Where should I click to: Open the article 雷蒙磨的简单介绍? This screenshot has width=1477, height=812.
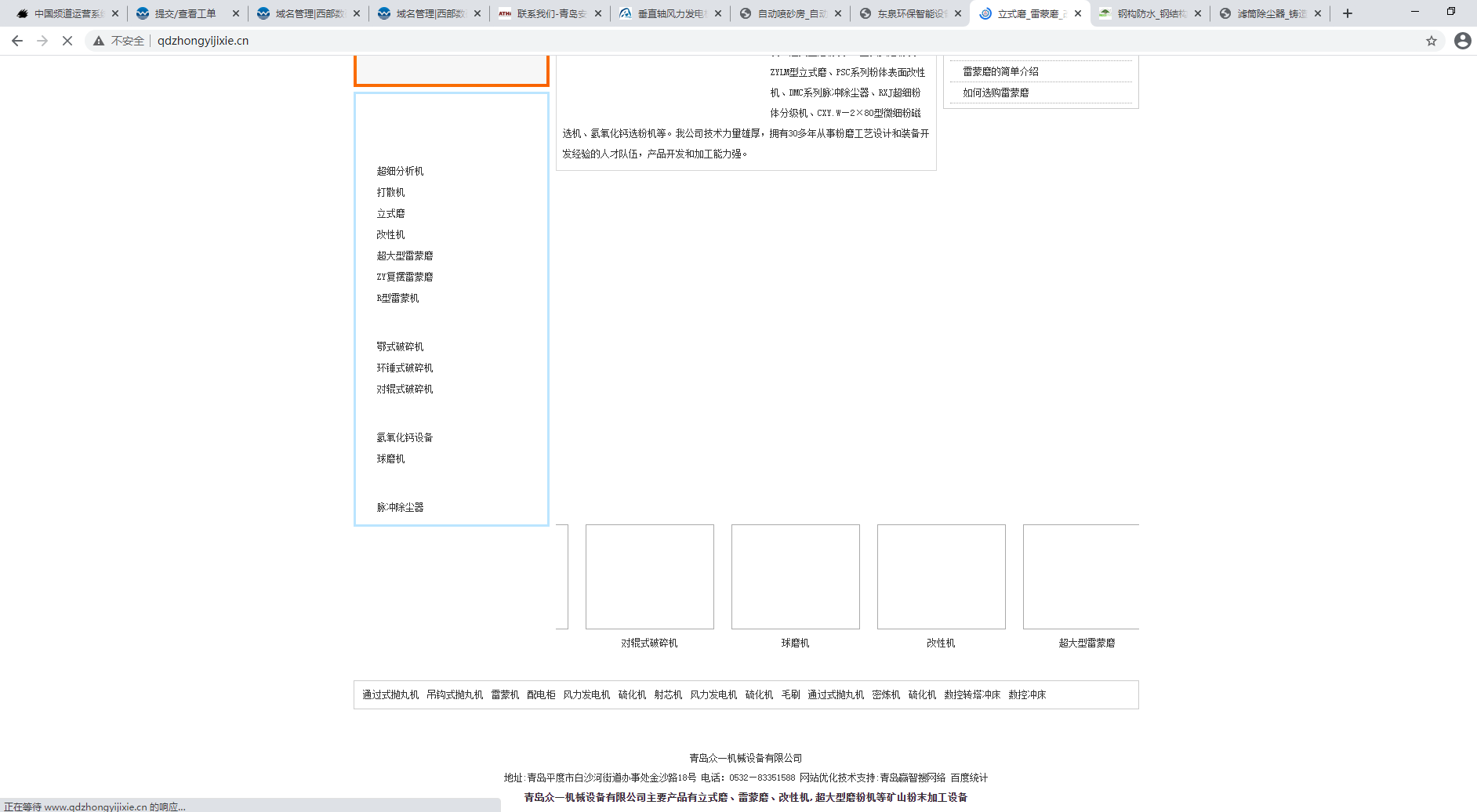1000,71
